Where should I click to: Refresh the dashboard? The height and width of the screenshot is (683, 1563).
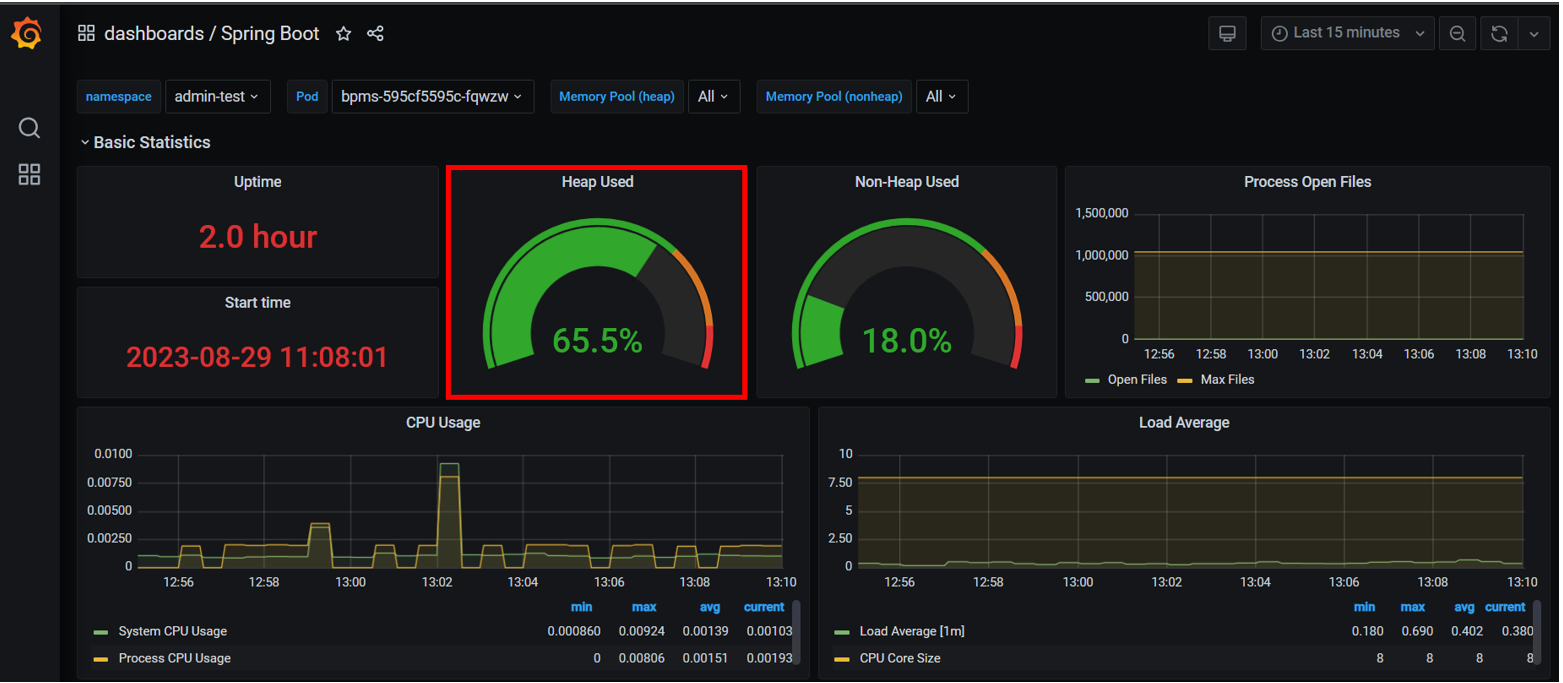(1499, 33)
